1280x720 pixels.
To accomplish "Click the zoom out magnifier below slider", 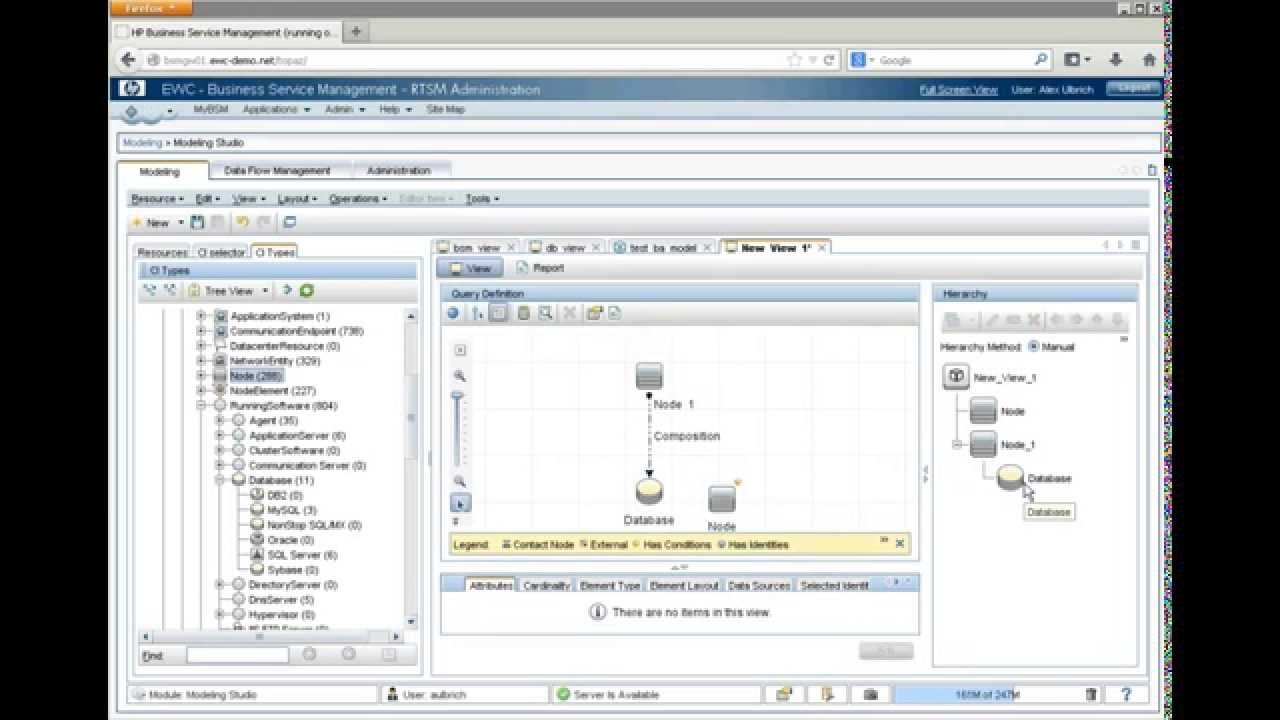I will point(460,481).
